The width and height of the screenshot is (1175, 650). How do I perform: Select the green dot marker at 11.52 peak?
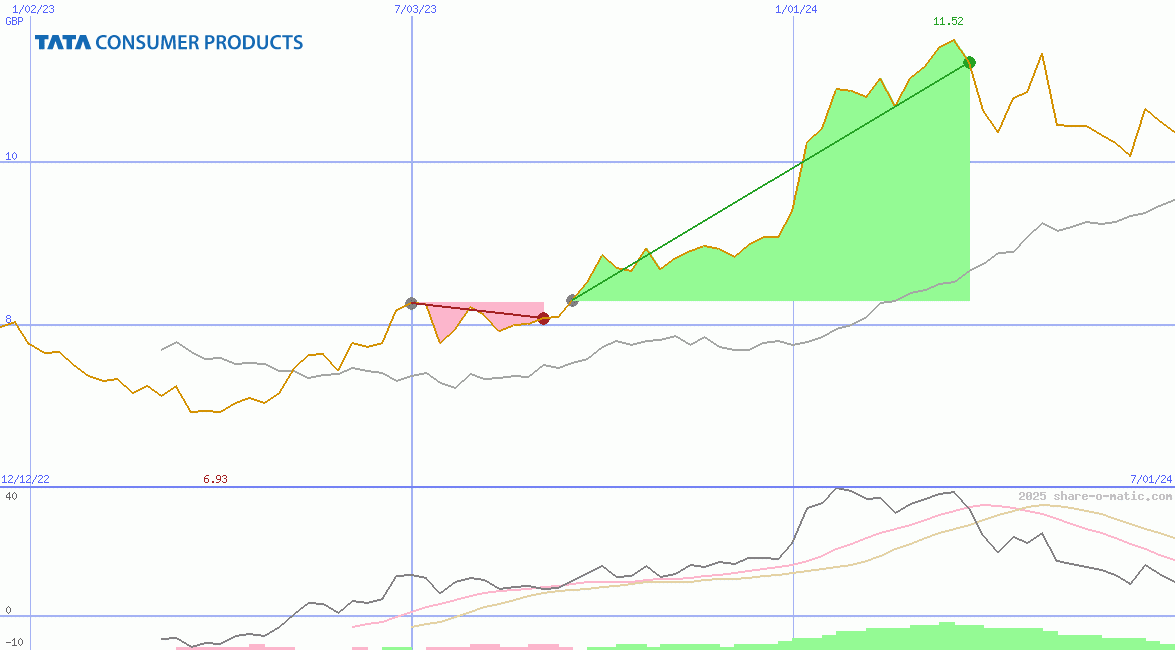968,62
